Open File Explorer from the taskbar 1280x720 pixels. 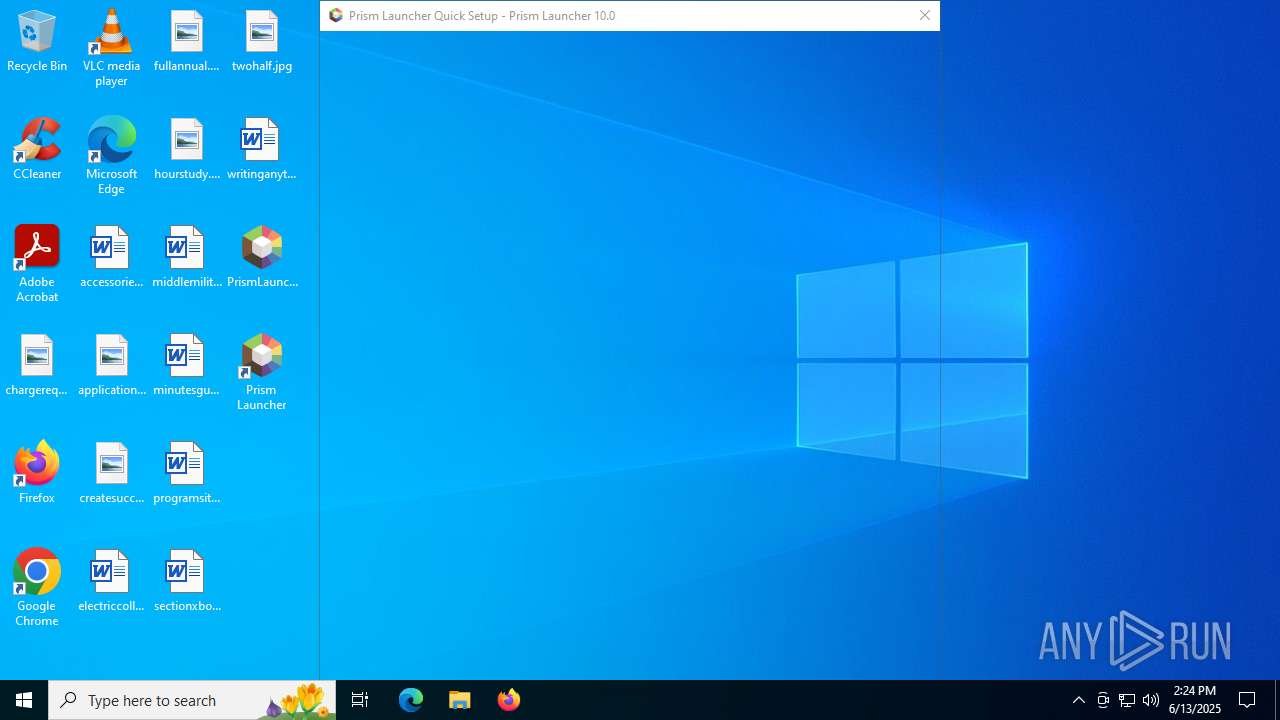click(460, 700)
